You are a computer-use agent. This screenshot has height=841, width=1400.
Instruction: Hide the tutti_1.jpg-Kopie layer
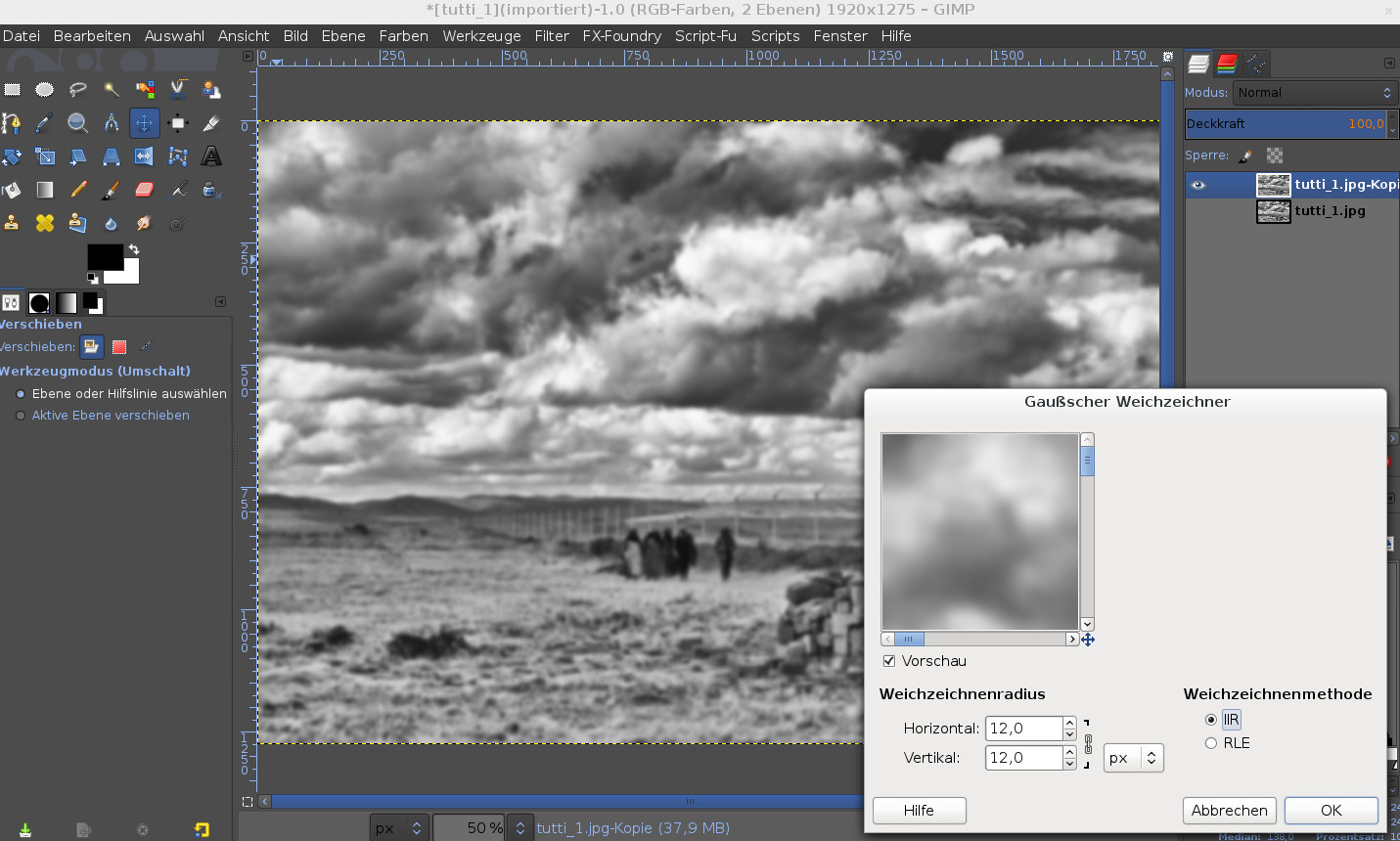1198,185
